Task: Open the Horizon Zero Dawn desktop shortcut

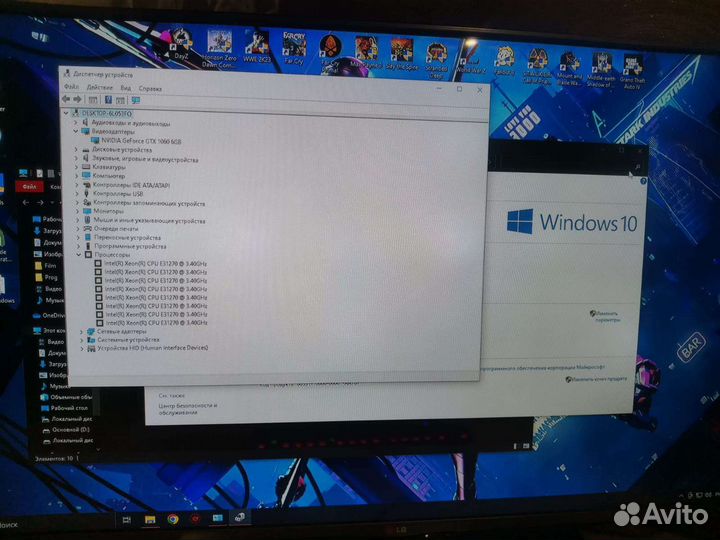Action: 219,48
